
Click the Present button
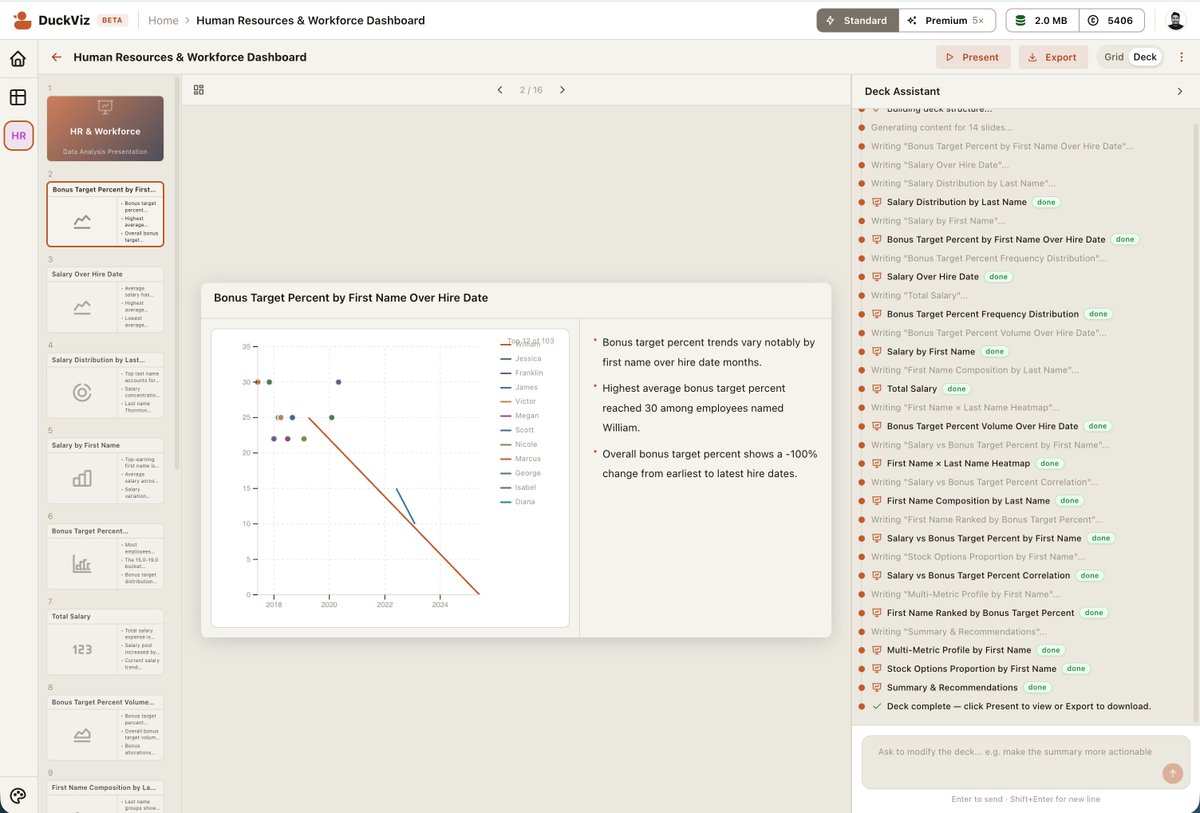point(973,57)
